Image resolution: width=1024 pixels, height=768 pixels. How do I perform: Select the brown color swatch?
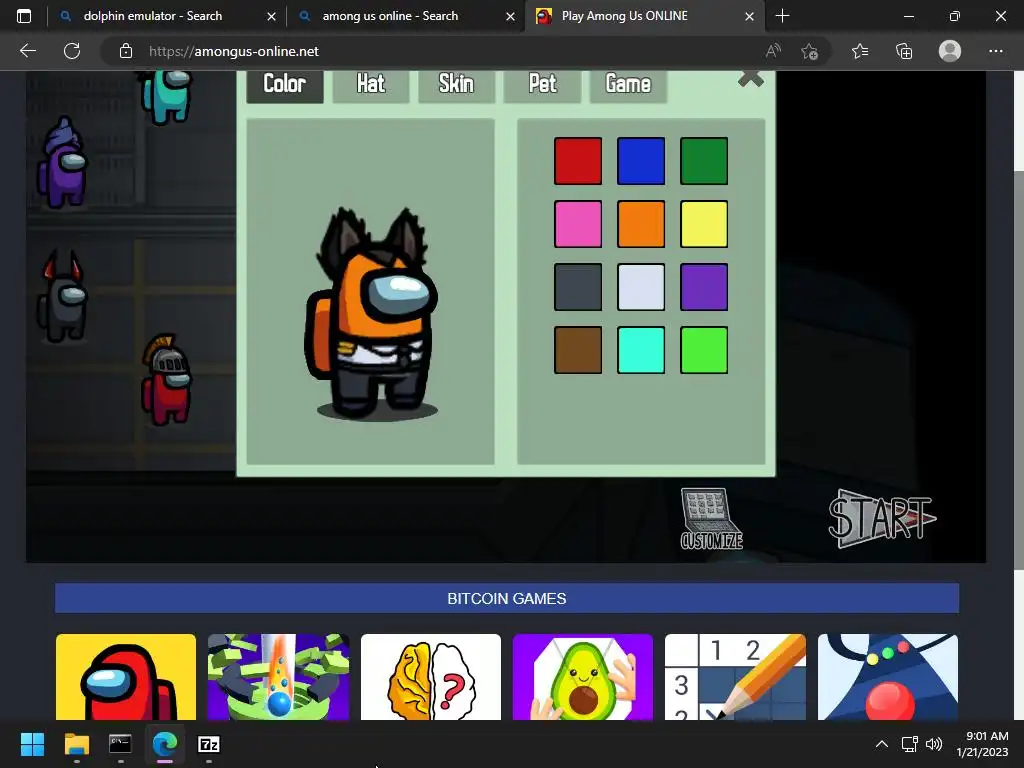[578, 350]
